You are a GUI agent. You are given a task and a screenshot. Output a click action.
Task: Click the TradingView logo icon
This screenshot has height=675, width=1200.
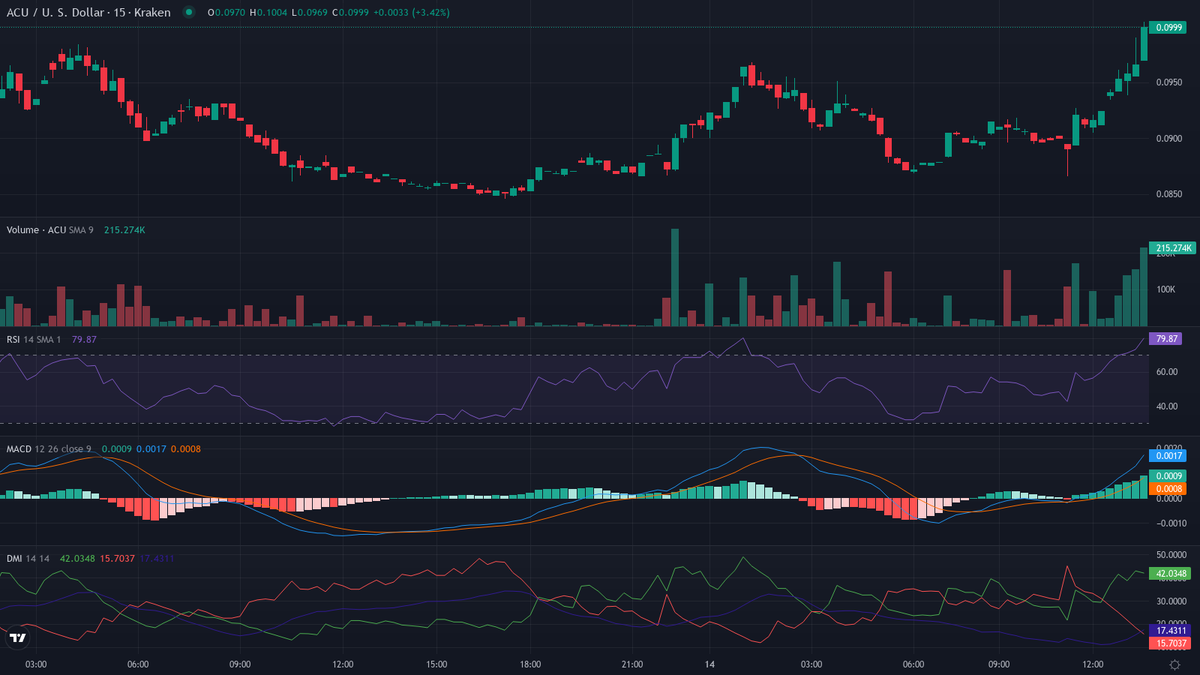[17, 638]
